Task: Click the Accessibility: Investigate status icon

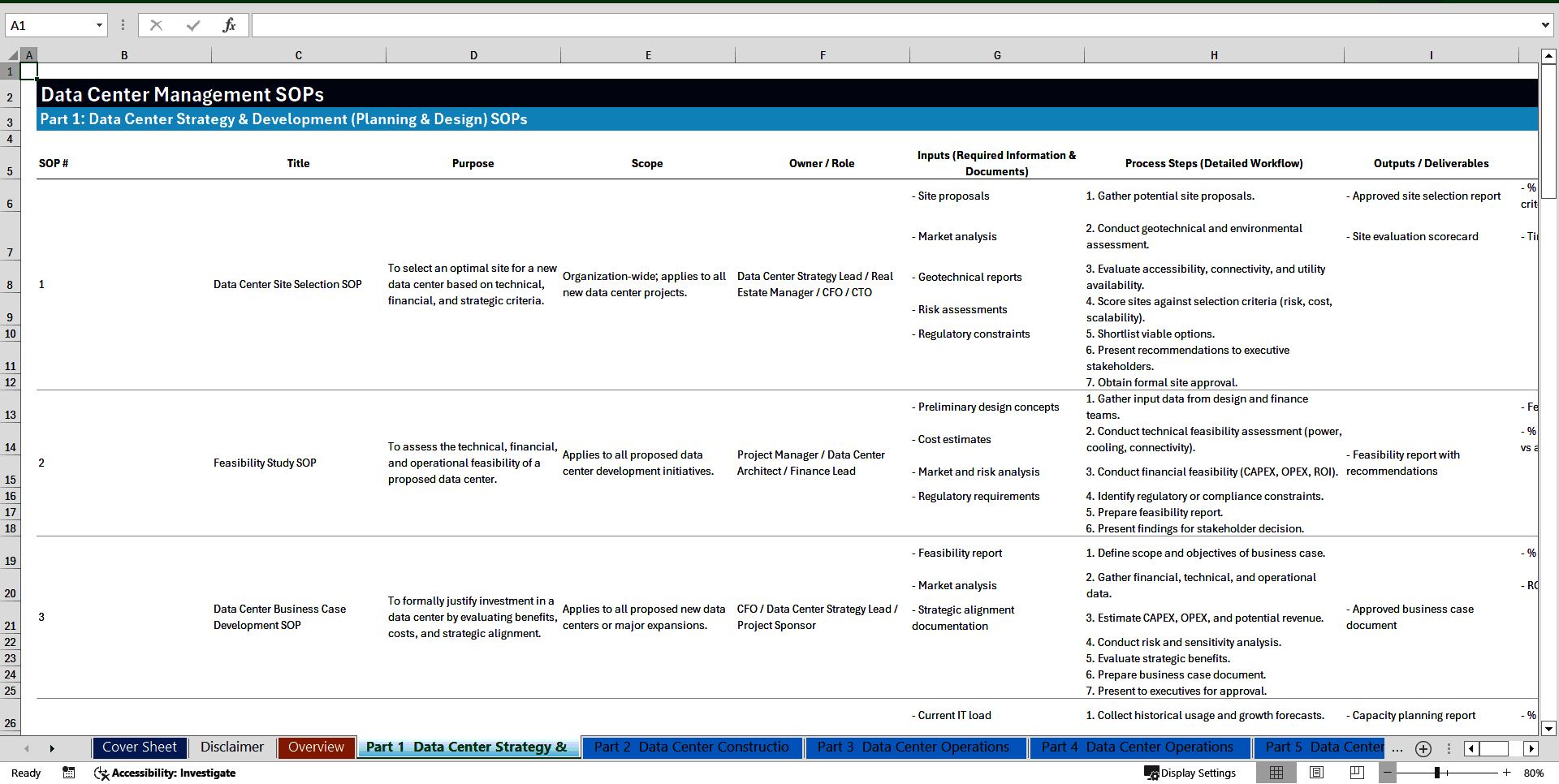Action: point(165,773)
